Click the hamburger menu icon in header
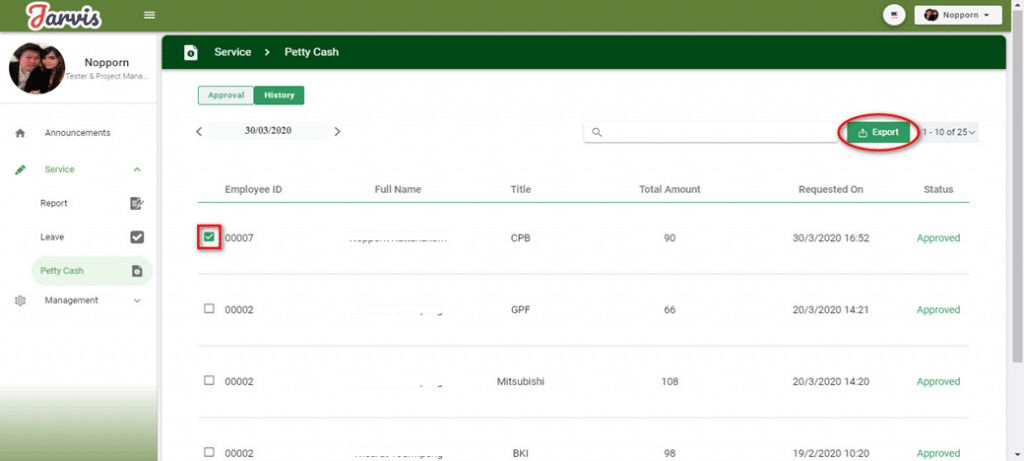The height and width of the screenshot is (461, 1024). 150,15
